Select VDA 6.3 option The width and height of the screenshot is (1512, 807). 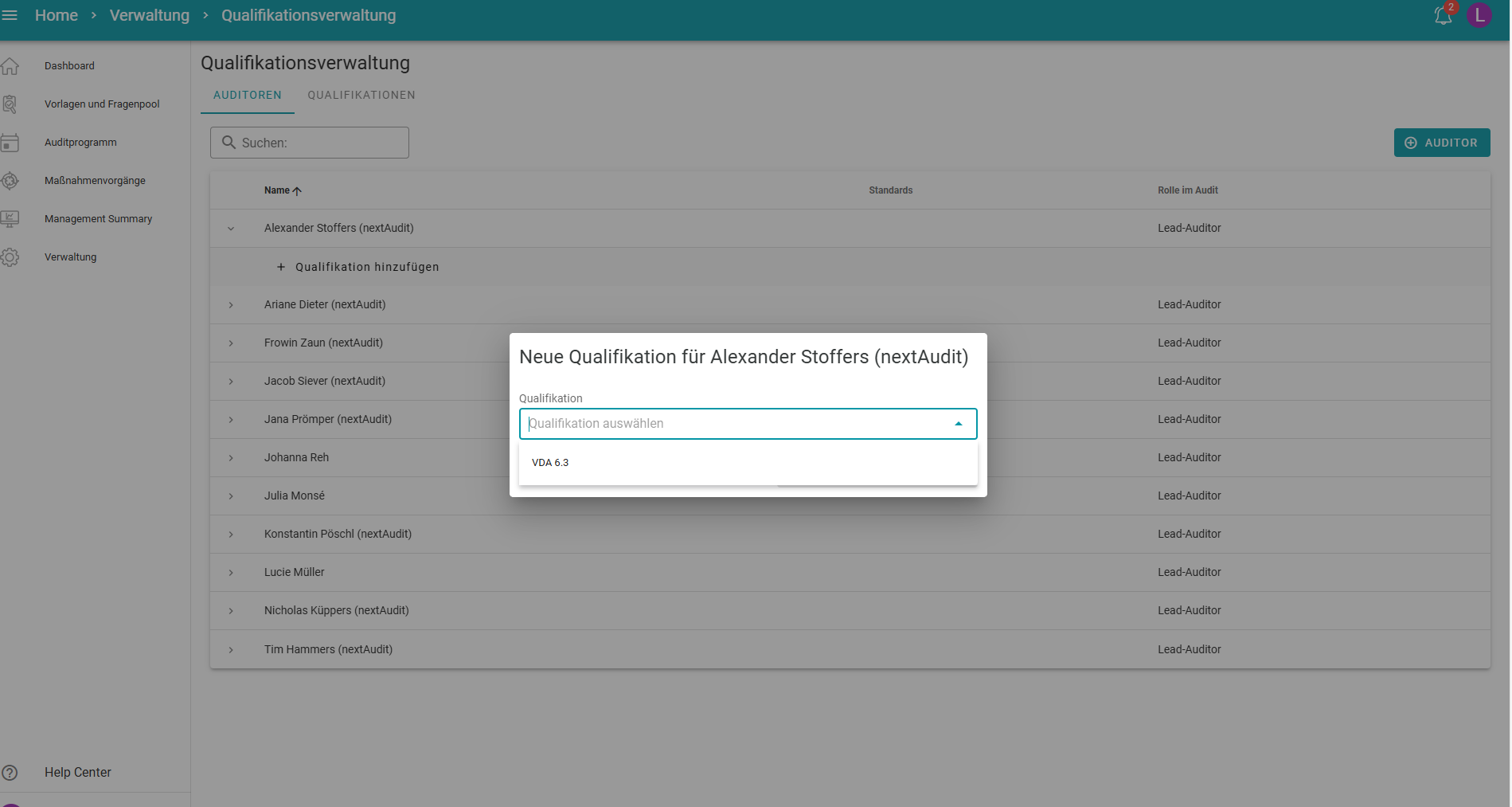click(550, 463)
